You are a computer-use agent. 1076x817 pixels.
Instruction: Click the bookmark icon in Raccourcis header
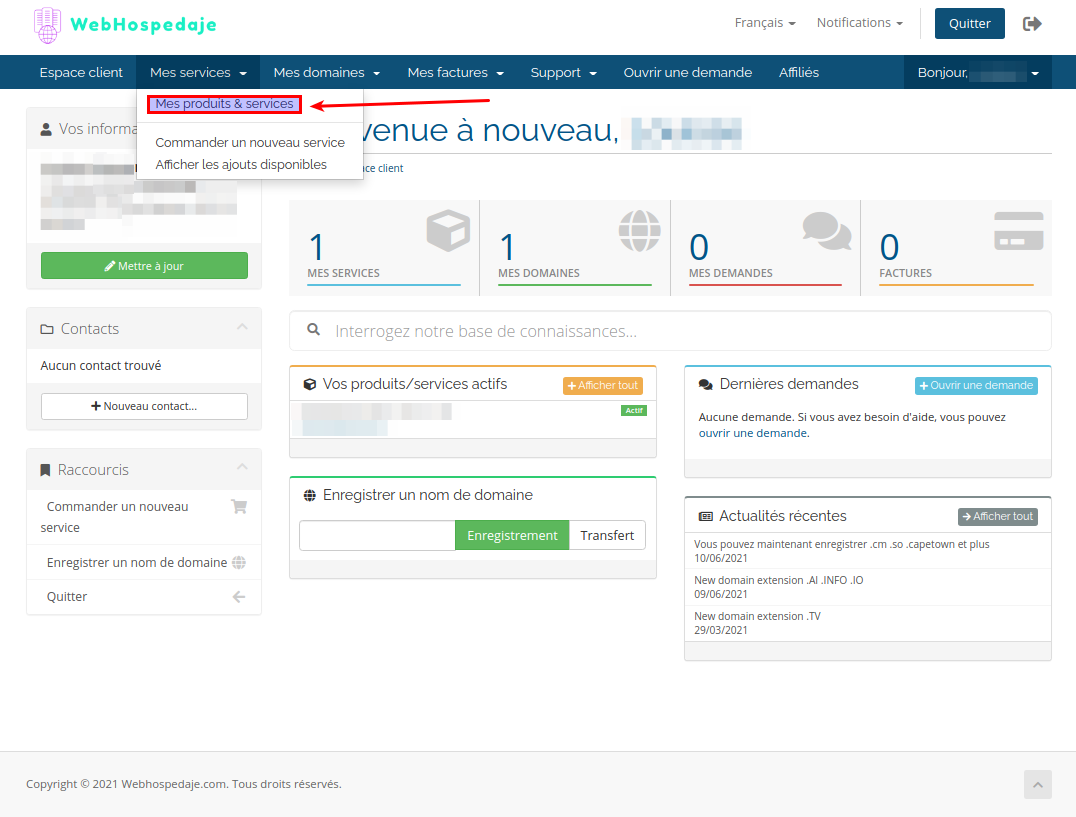[x=45, y=470]
